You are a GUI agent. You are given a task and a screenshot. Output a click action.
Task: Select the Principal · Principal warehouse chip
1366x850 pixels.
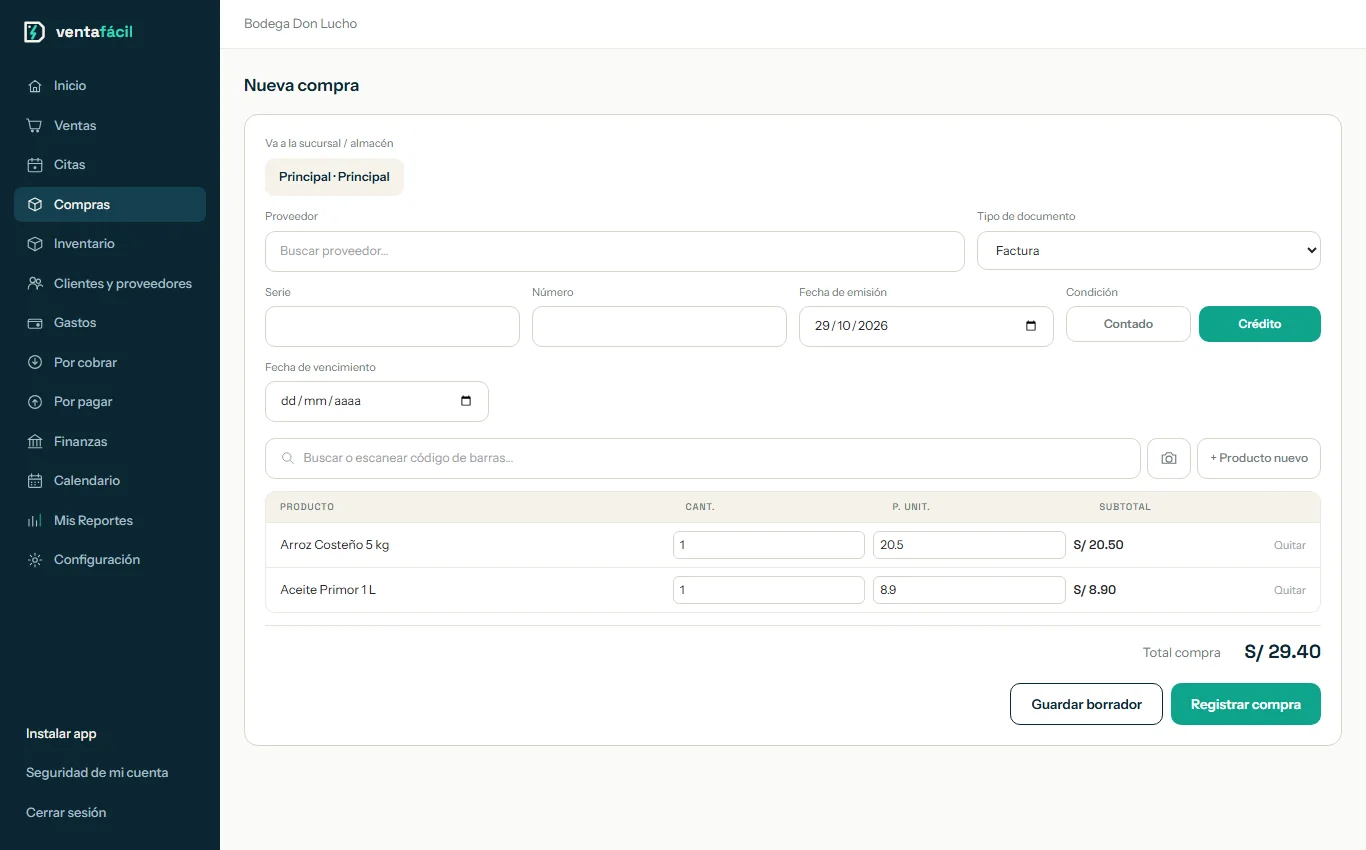coord(334,177)
